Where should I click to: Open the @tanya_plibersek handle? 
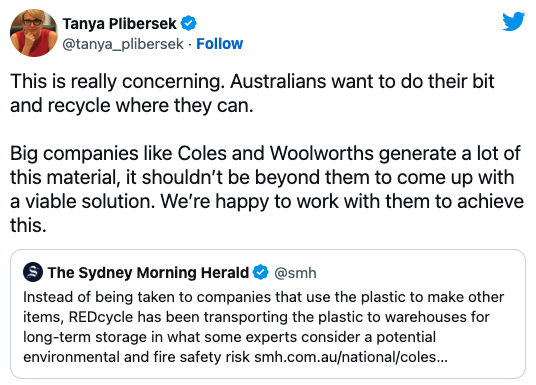(x=123, y=44)
